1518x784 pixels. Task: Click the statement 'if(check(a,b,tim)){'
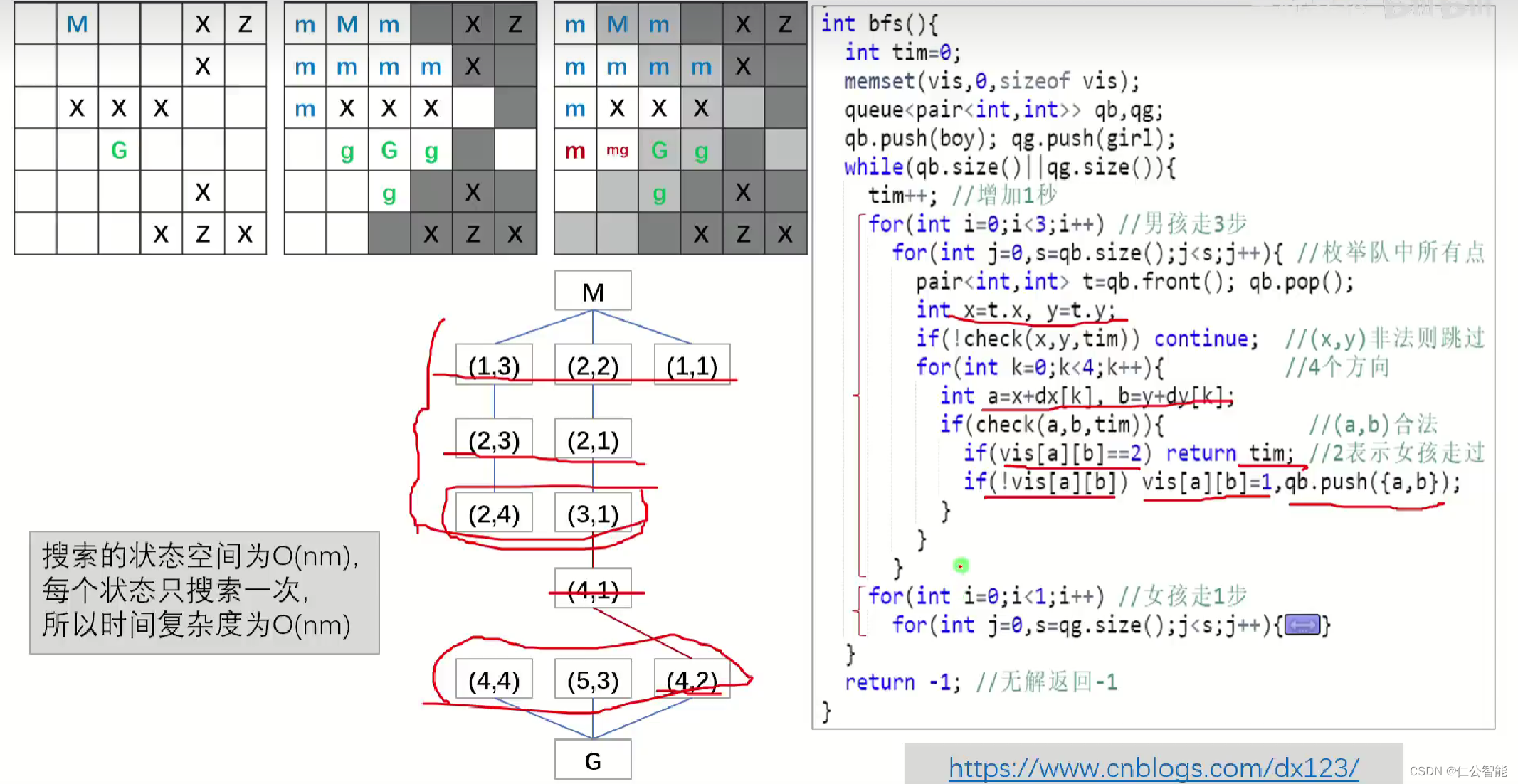(x=1052, y=425)
